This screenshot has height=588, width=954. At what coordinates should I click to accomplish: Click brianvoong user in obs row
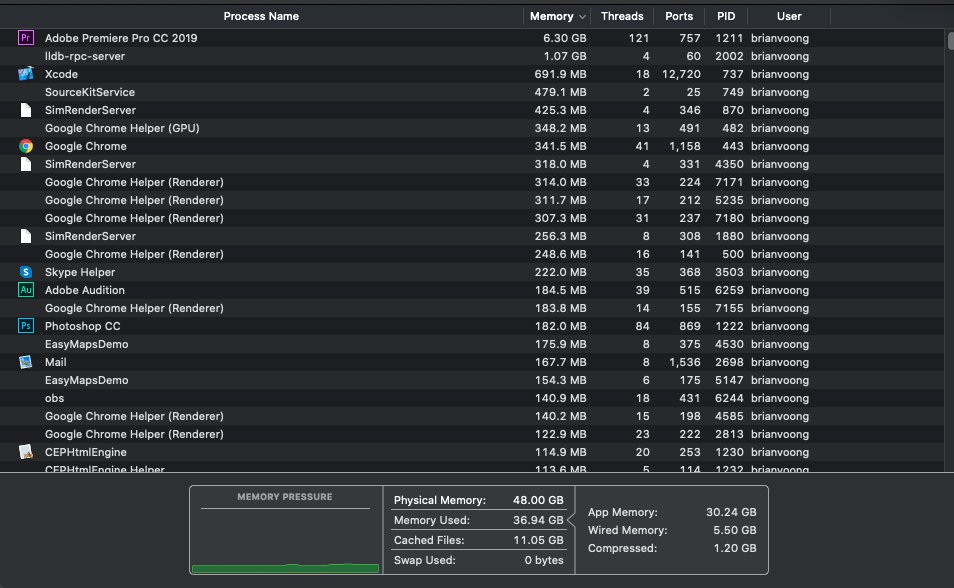pyautogui.click(x=780, y=398)
